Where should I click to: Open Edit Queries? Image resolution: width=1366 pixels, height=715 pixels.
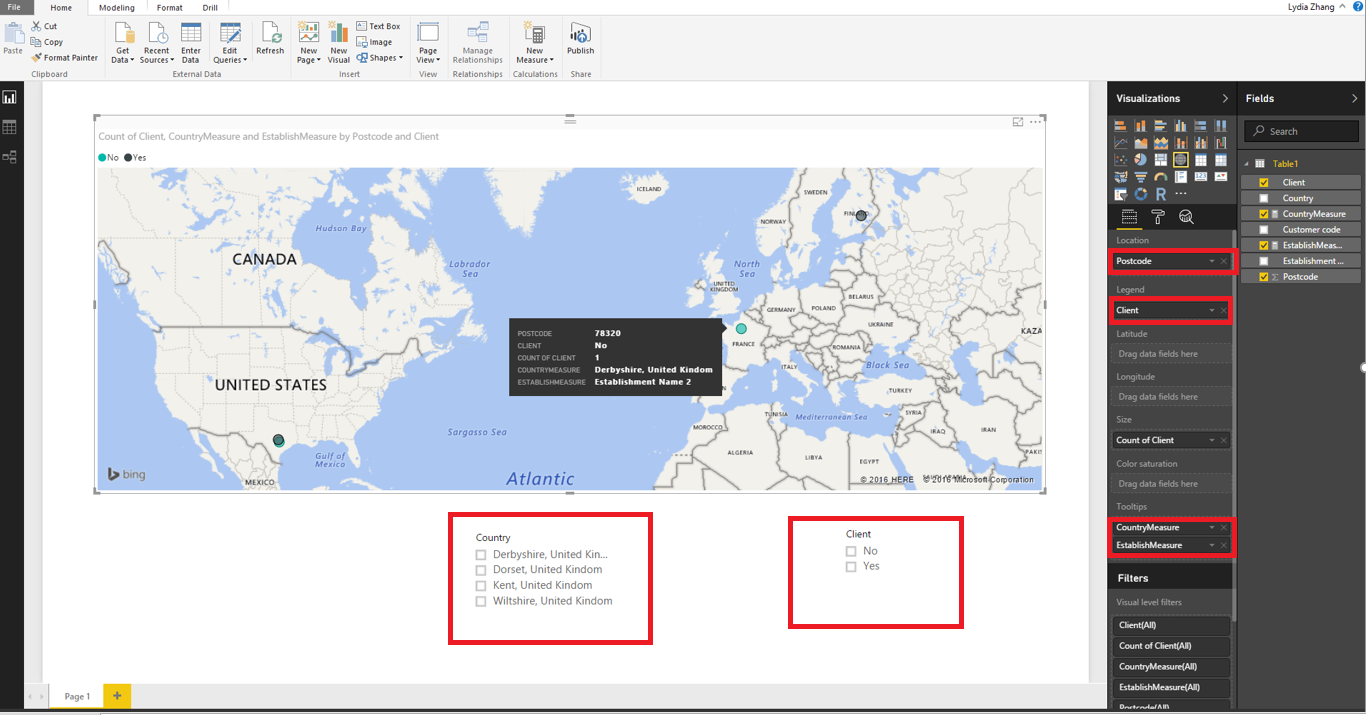pyautogui.click(x=230, y=41)
